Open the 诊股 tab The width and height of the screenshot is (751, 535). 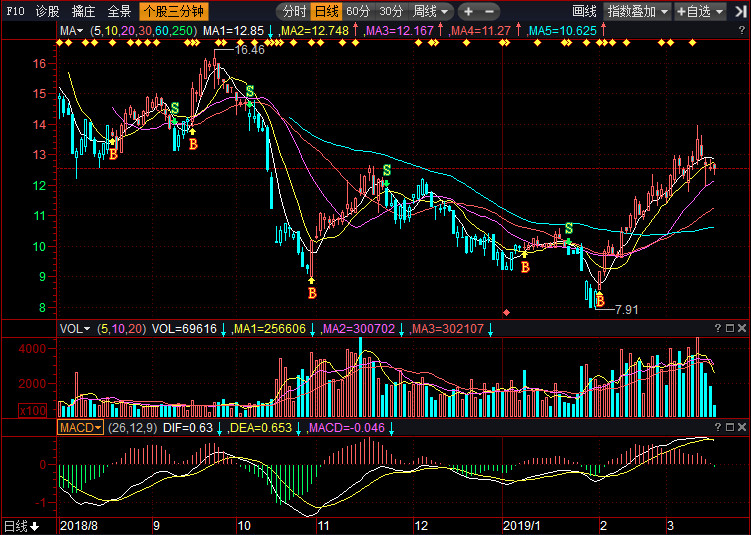pos(47,12)
